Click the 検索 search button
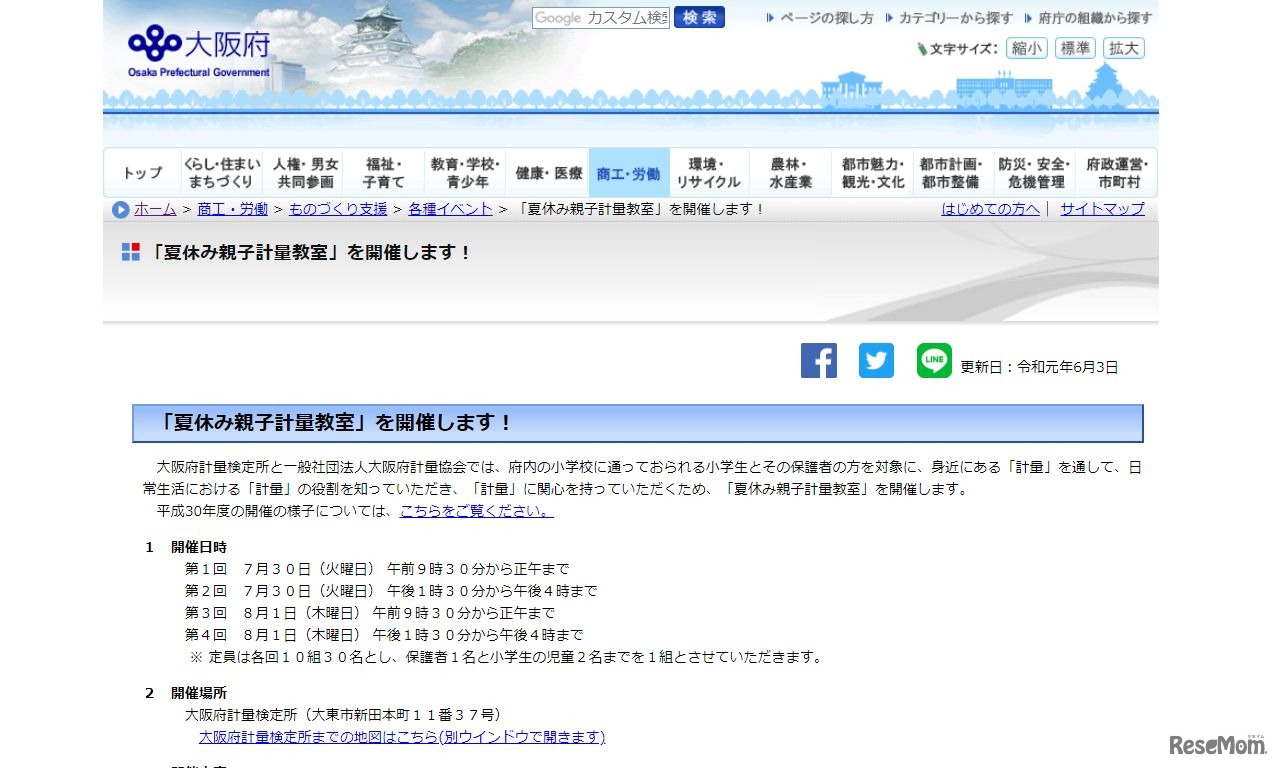The image size is (1280, 768). 699,17
